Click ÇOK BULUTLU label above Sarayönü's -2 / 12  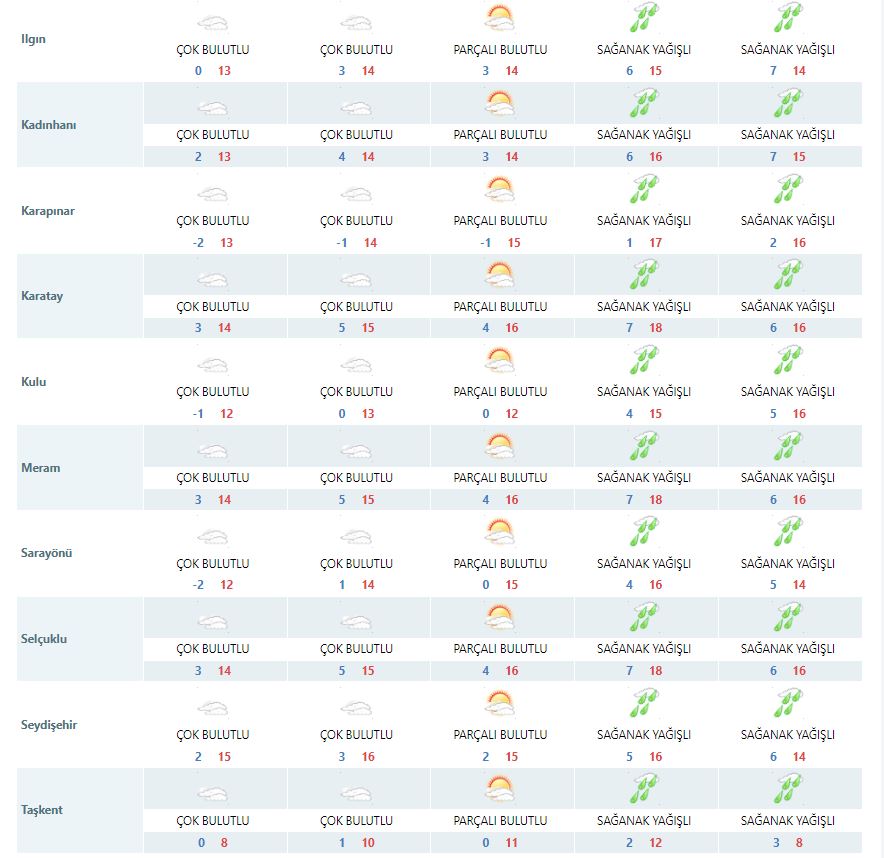(x=212, y=563)
